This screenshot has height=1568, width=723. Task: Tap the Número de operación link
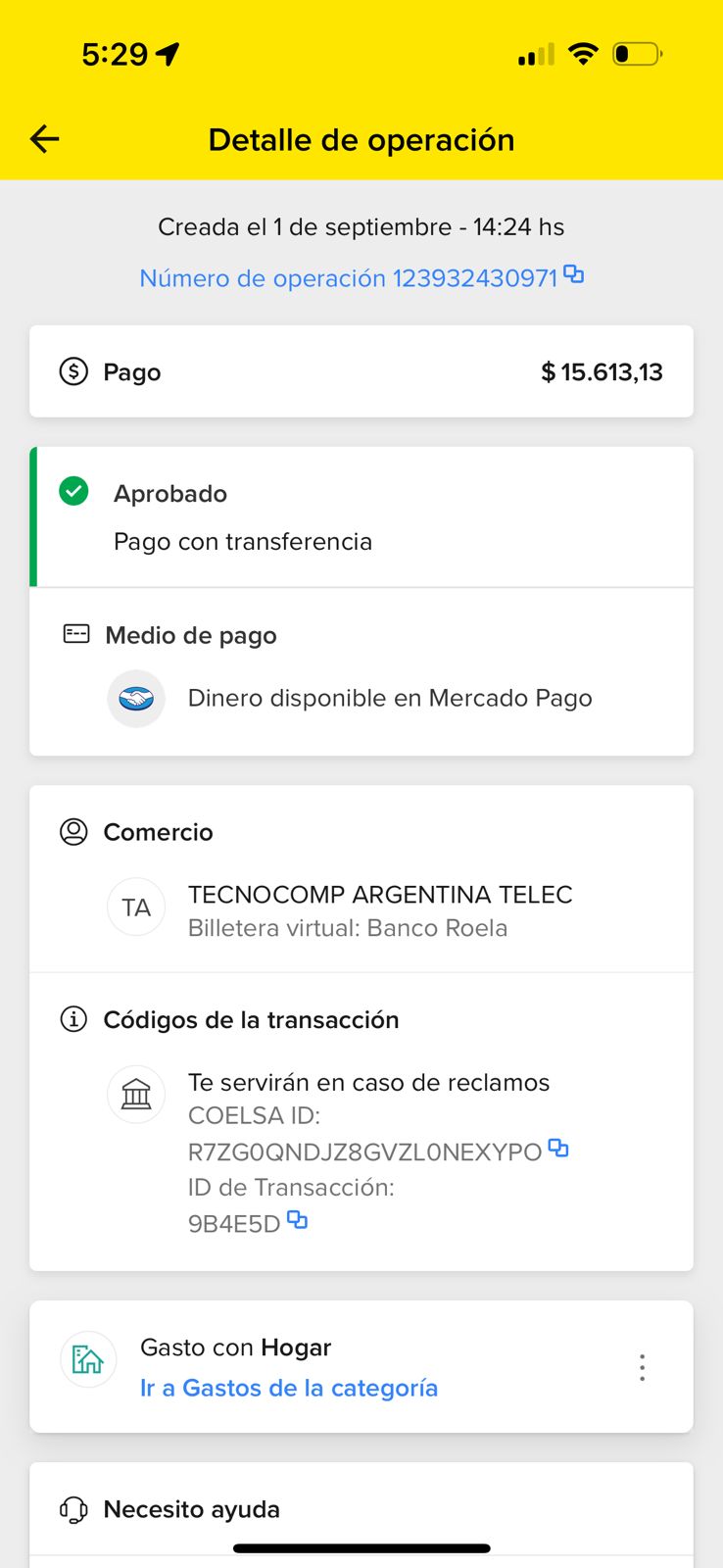pyautogui.click(x=348, y=278)
